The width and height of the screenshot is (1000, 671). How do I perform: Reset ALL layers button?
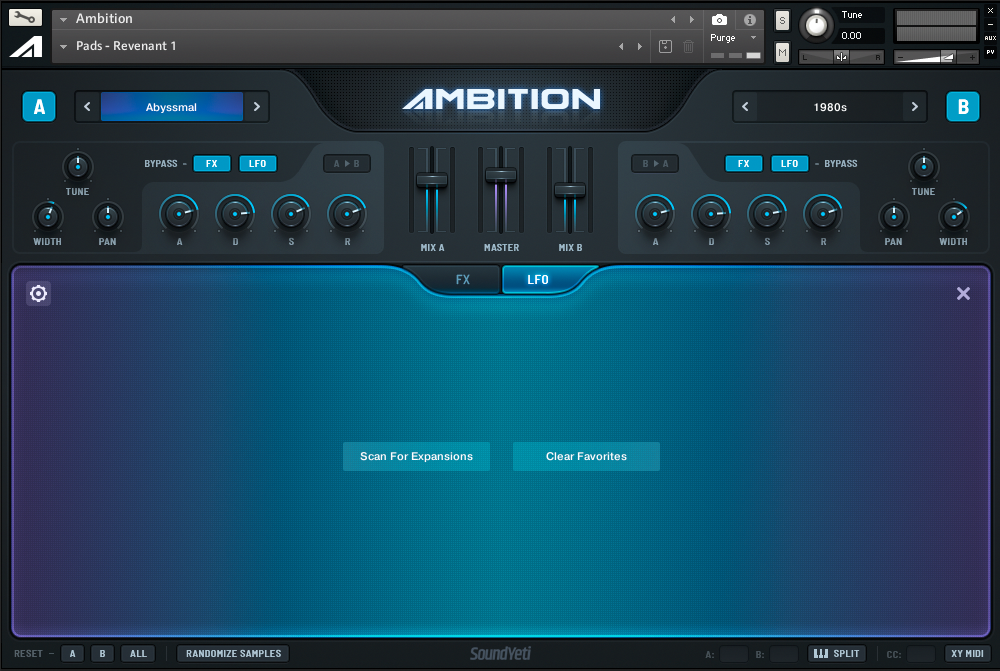click(x=138, y=653)
